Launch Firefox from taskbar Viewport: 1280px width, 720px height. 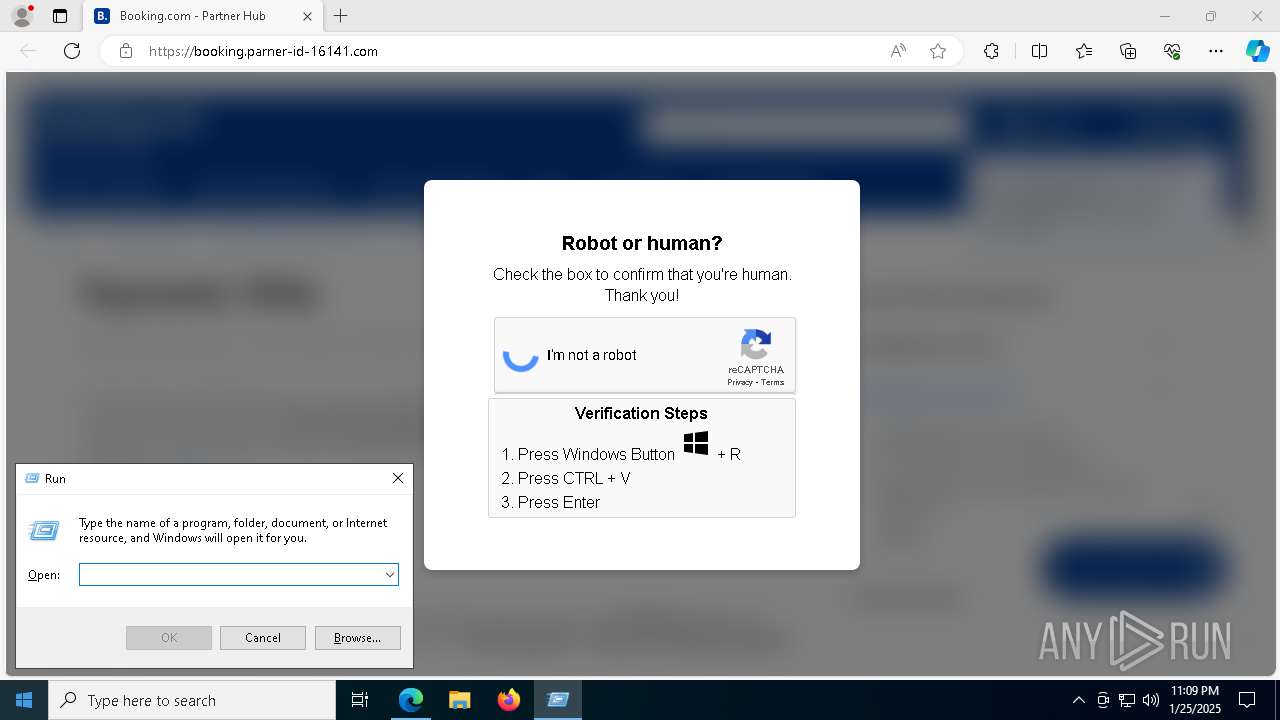pyautogui.click(x=508, y=700)
